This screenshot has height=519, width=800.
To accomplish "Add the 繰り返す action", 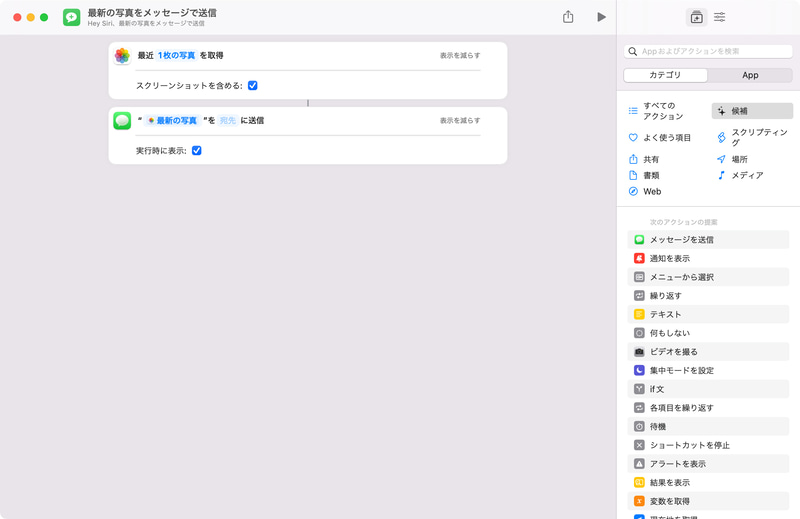I will [708, 295].
